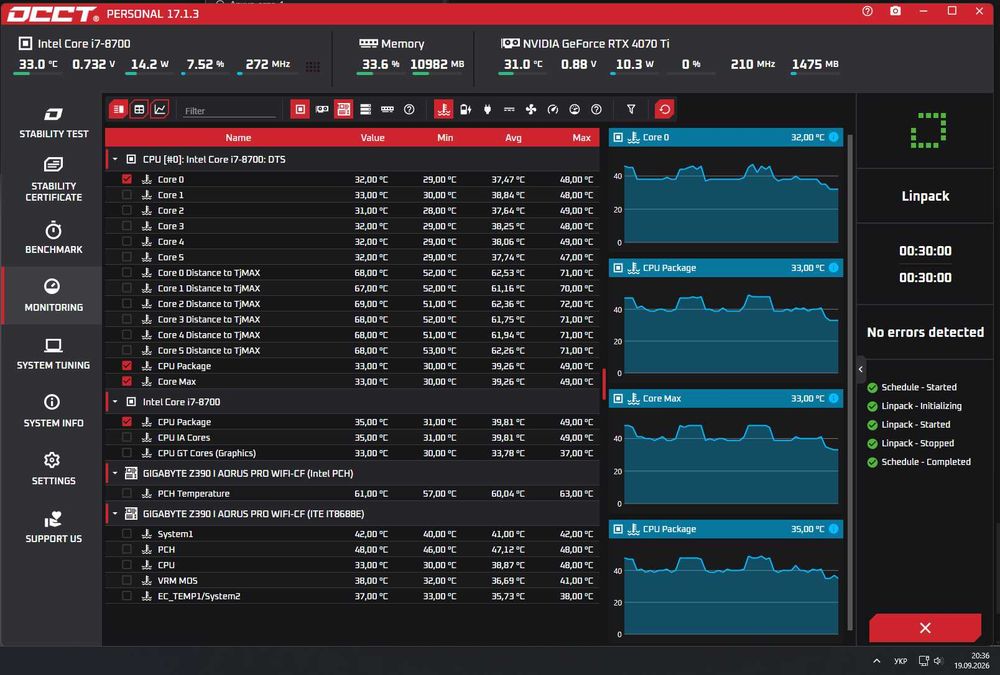
Task: Collapse the GIGABYTE Intel PCH group
Action: pos(115,473)
